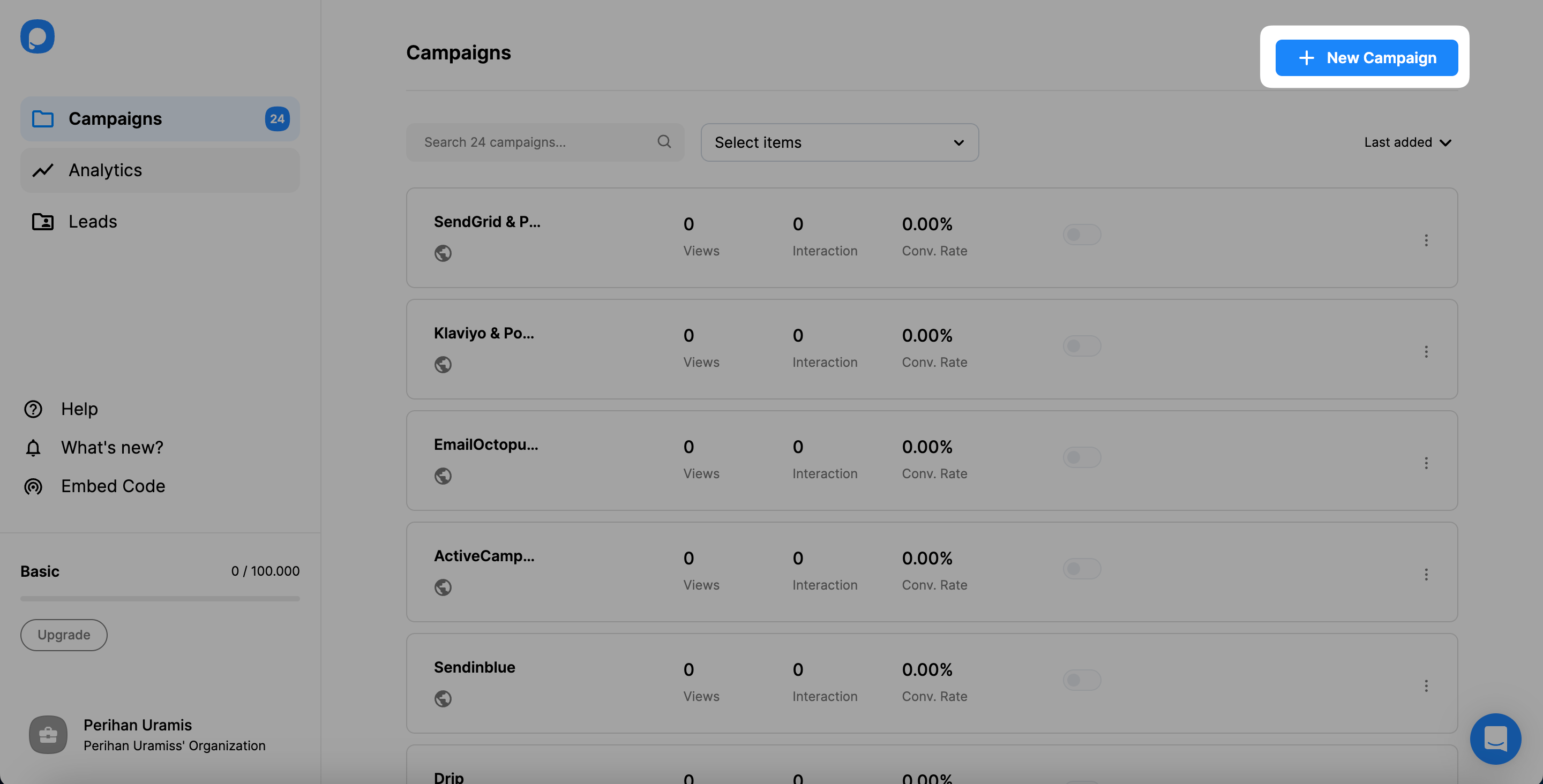Image resolution: width=1543 pixels, height=784 pixels.
Task: Click the Upgrade button
Action: point(64,634)
